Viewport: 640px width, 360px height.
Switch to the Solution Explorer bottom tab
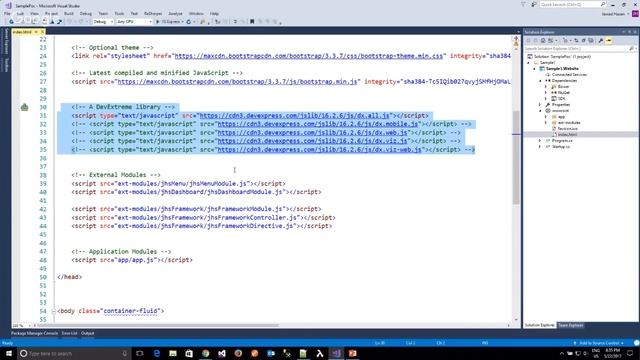click(x=540, y=325)
